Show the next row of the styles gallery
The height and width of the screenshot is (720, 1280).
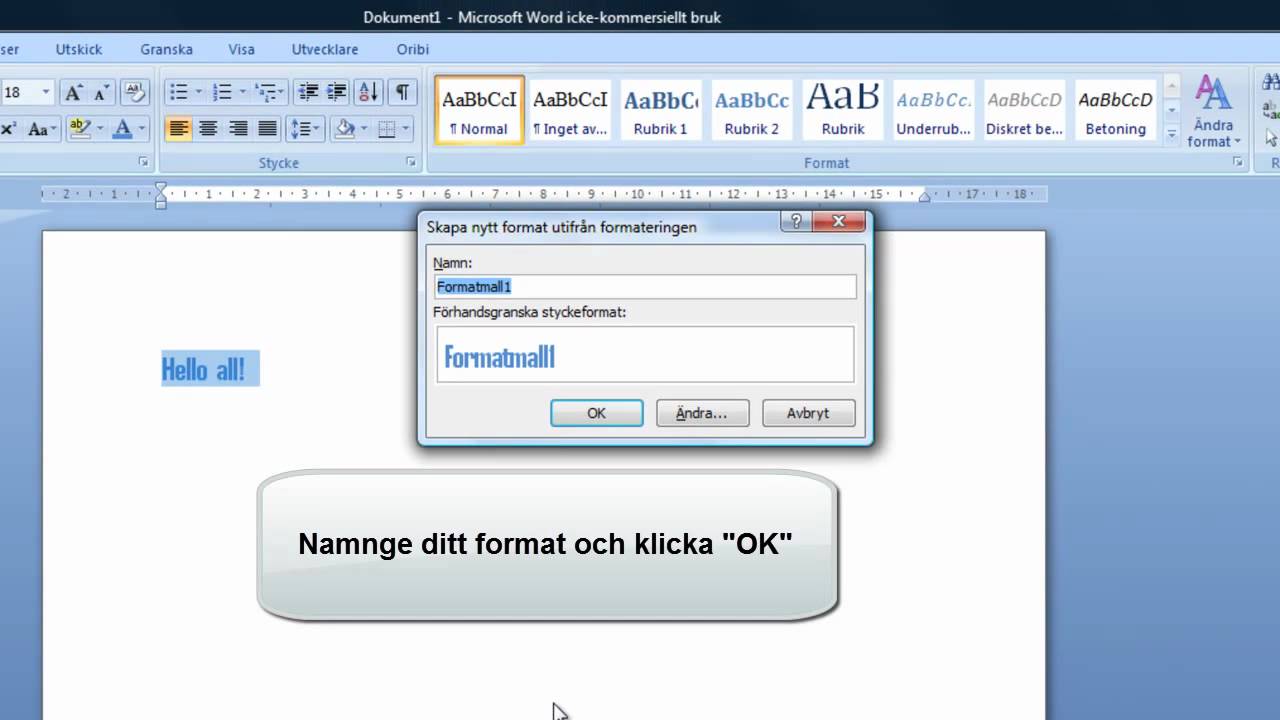(x=1172, y=111)
